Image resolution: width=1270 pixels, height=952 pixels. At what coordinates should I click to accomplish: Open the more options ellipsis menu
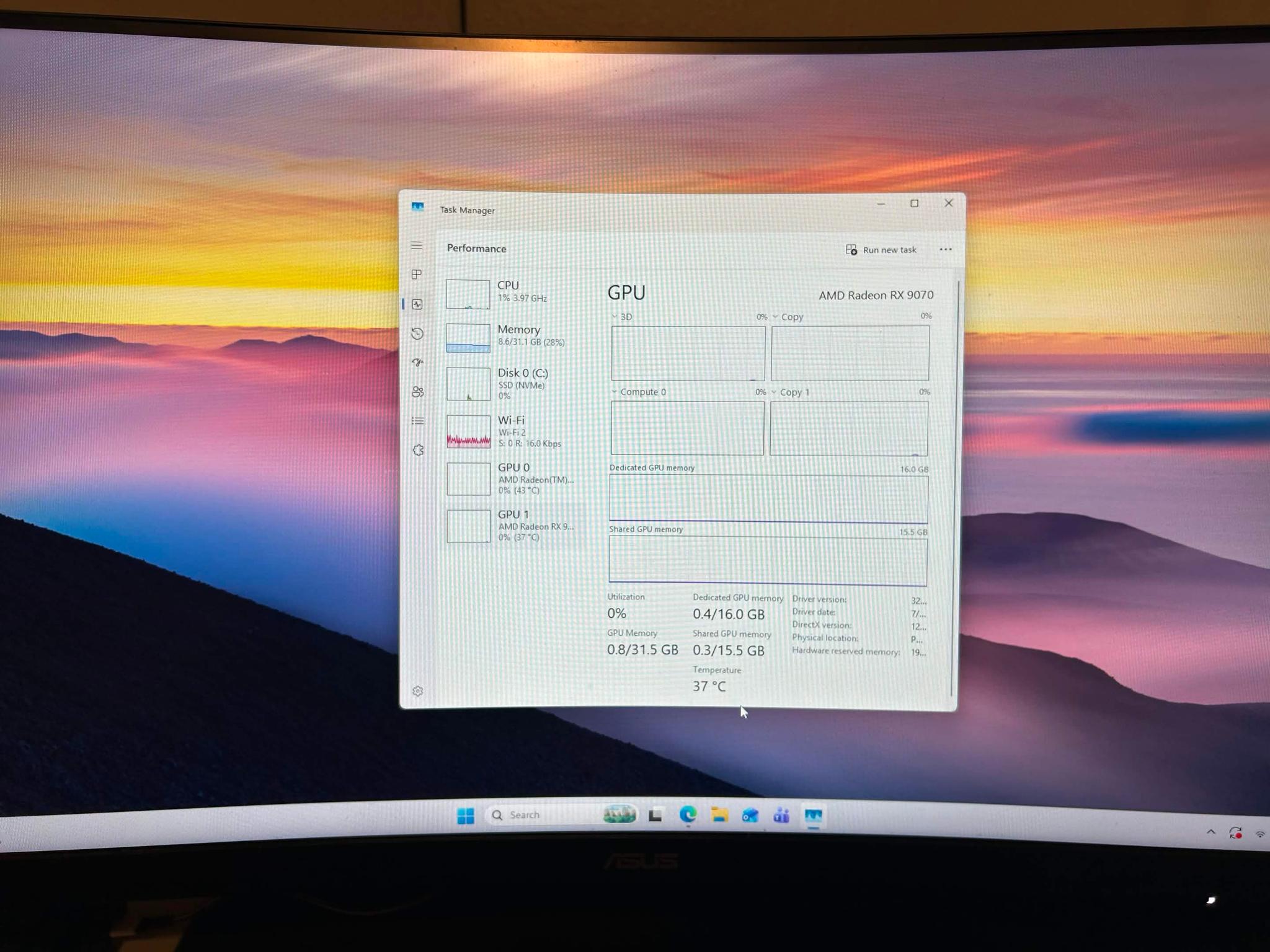(946, 249)
